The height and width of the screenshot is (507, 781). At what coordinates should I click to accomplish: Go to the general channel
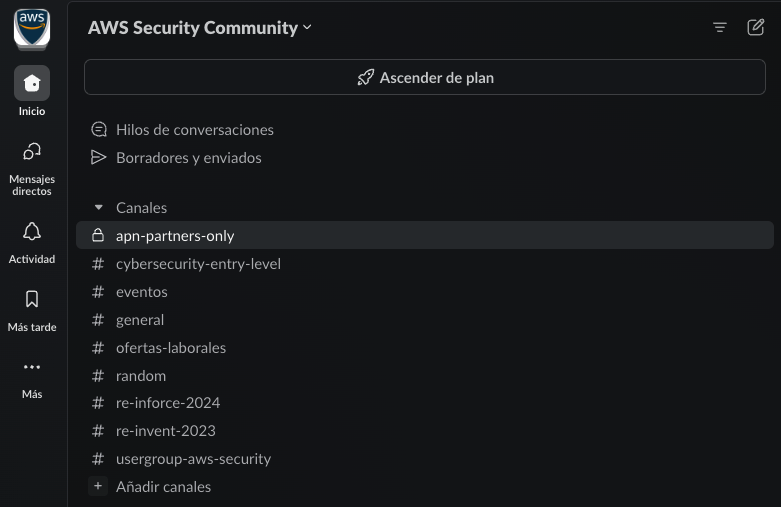140,320
